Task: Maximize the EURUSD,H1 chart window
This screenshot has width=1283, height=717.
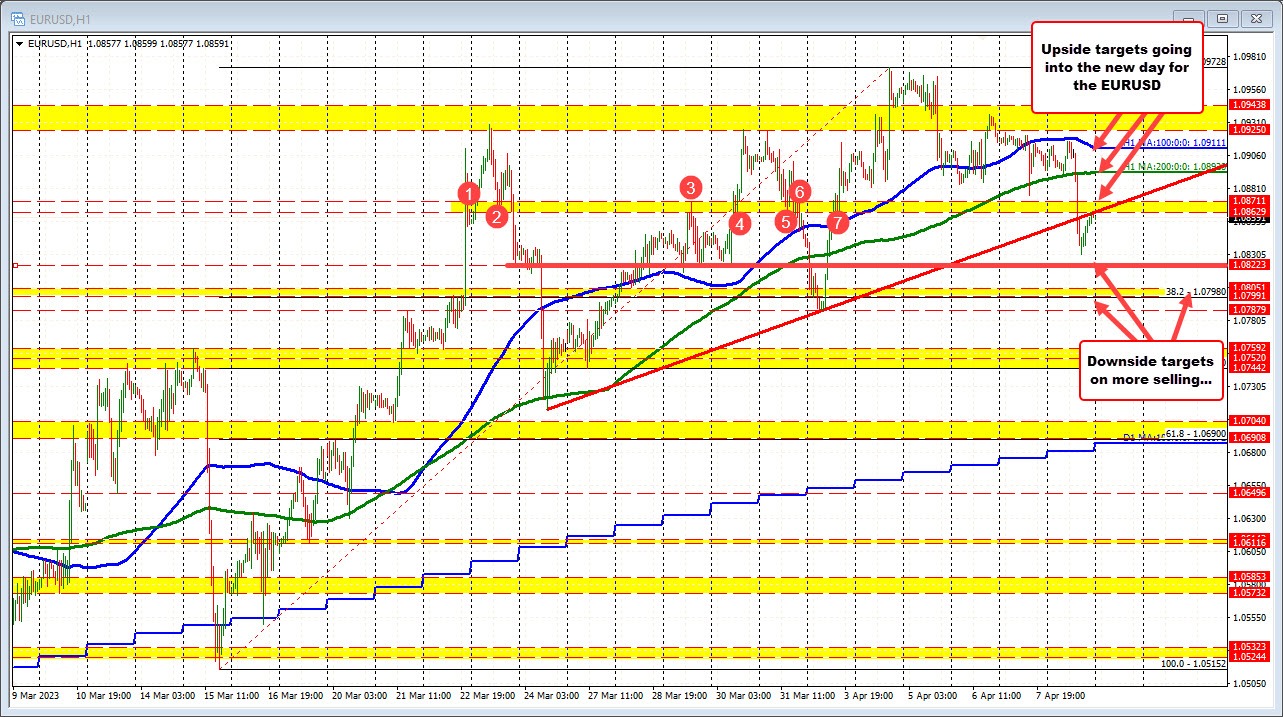Action: click(1224, 17)
